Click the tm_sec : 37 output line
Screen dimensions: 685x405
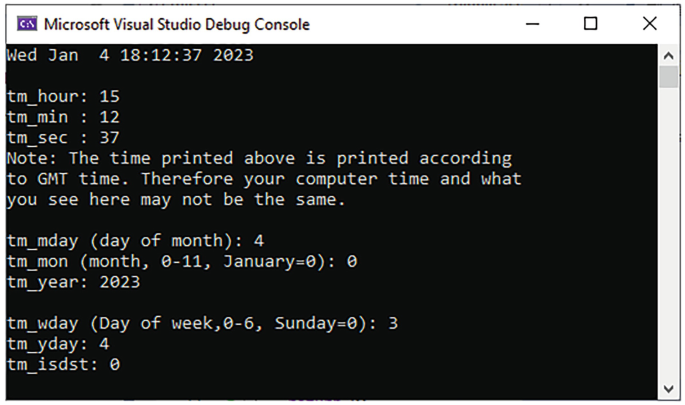(x=63, y=138)
